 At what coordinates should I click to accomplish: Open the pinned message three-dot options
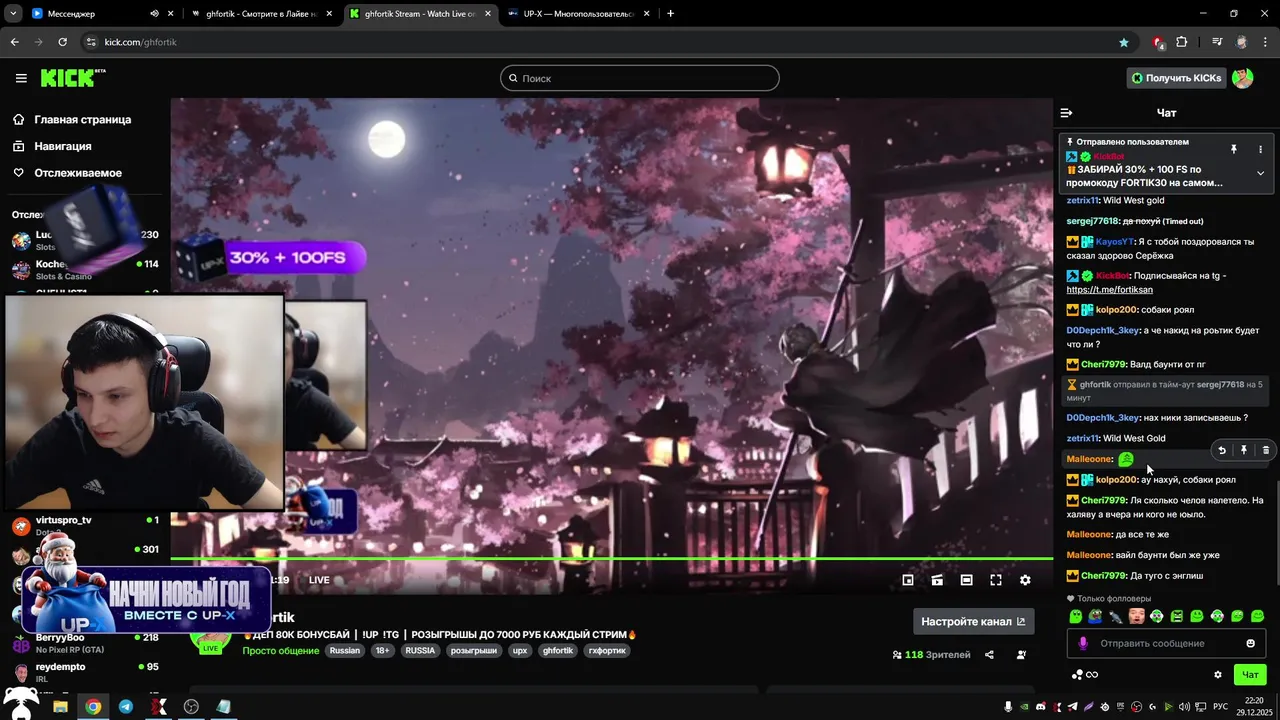[1260, 149]
